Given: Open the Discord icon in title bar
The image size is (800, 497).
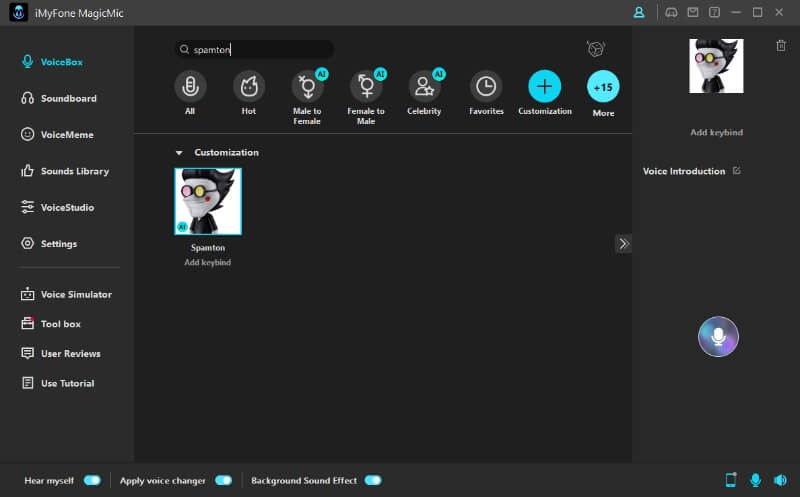Looking at the screenshot, I should tap(671, 13).
